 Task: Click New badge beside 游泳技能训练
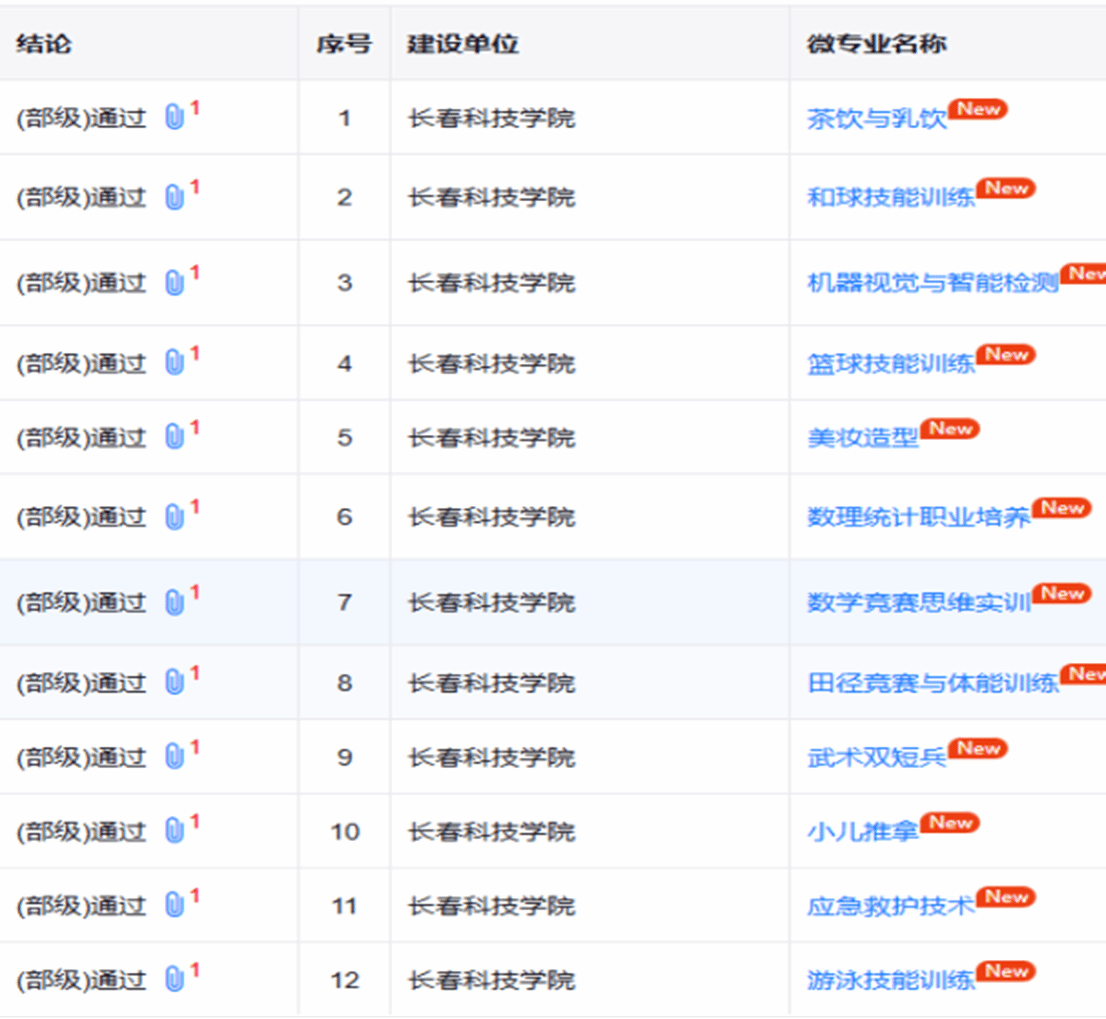(x=1006, y=971)
